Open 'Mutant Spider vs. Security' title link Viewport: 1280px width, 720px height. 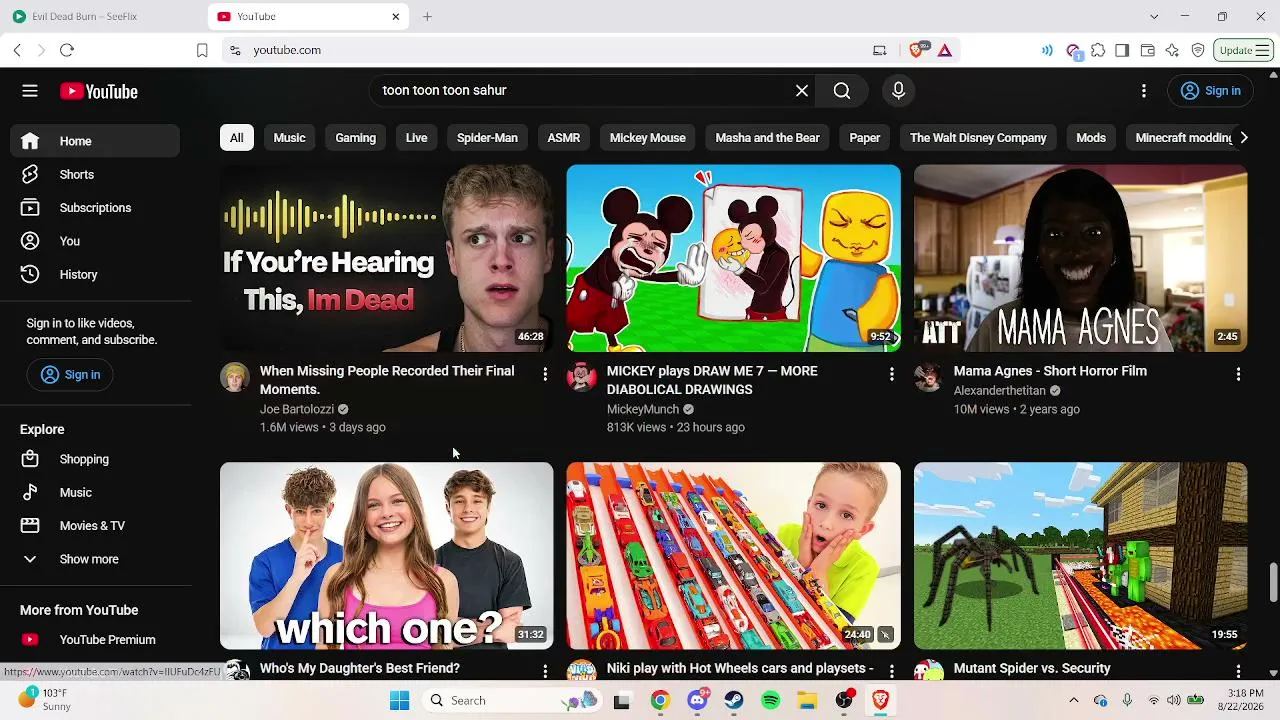[x=1032, y=668]
